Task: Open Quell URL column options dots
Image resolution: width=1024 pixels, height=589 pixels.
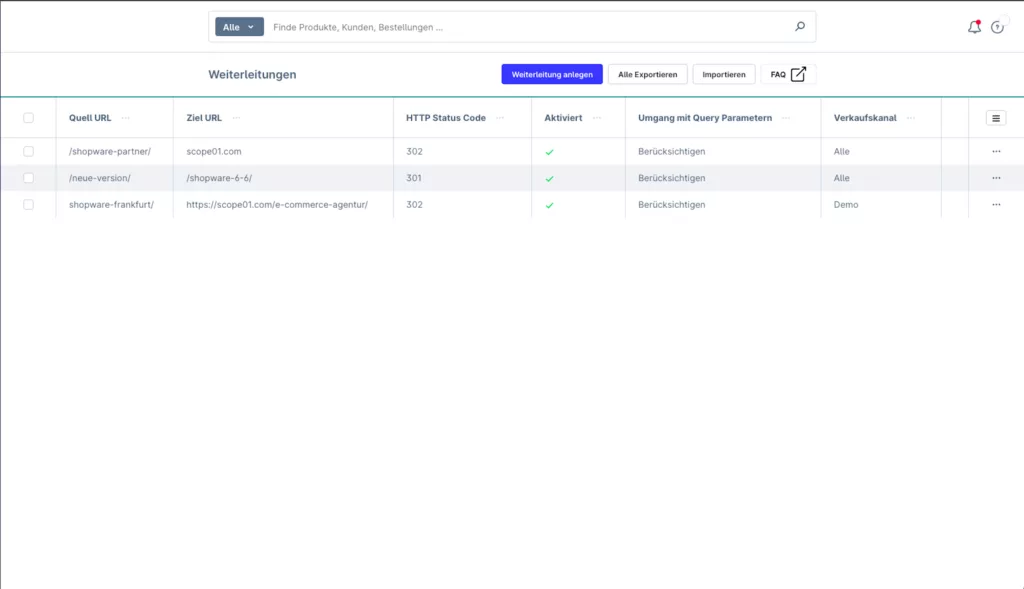Action: point(125,118)
